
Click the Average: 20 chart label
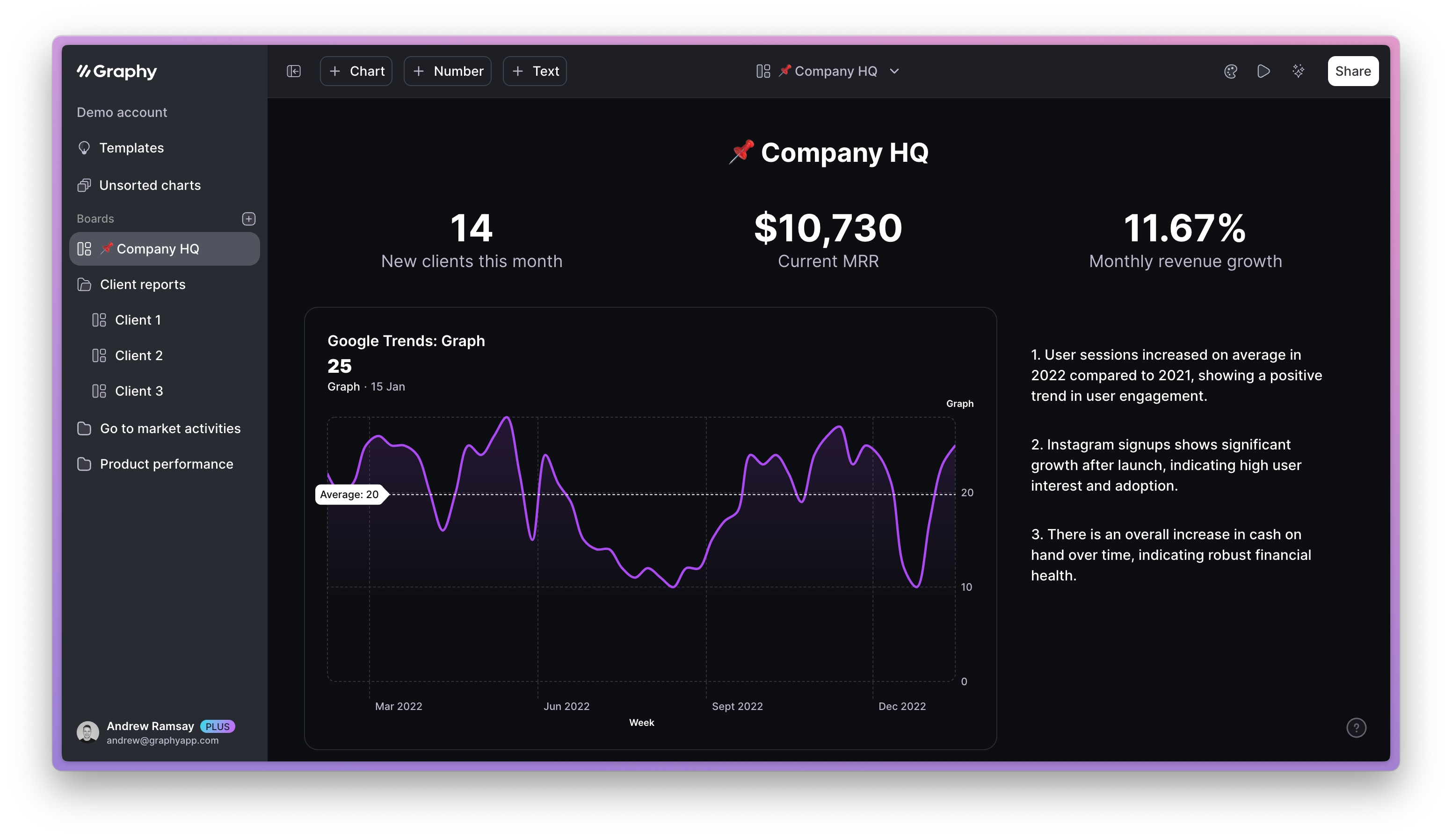(349, 494)
